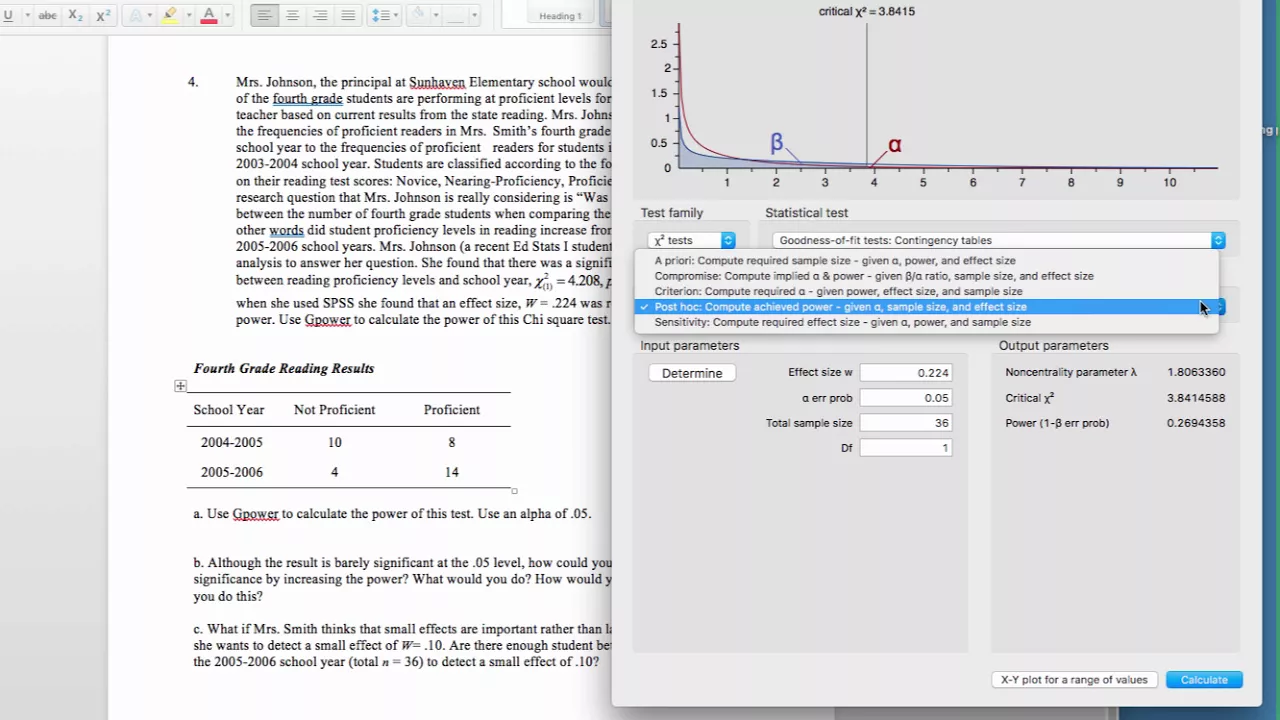Screen dimensions: 1280x720
Task: Click the text effects icon
Action: (136, 16)
